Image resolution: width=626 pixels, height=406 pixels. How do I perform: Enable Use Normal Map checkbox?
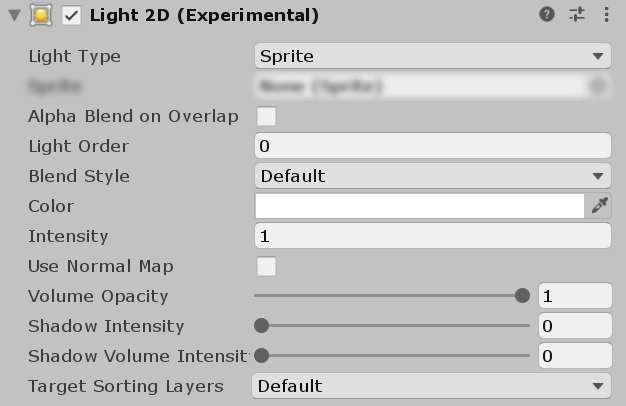point(266,266)
